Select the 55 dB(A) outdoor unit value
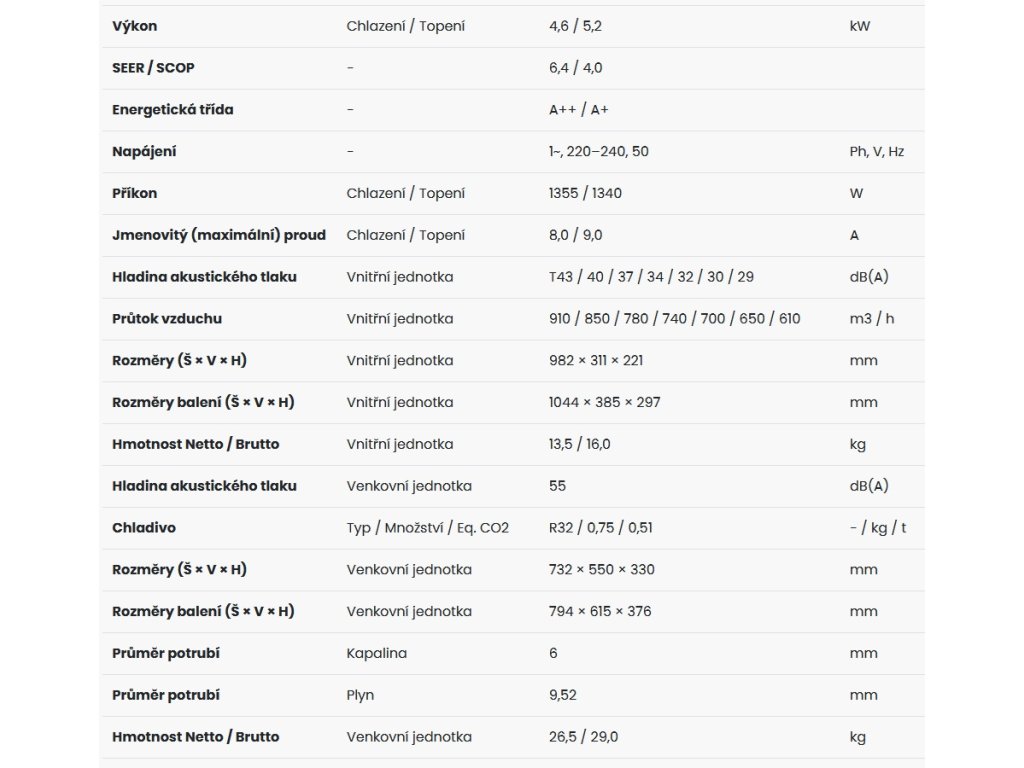Screen dimensions: 1024x768 [x=557, y=486]
